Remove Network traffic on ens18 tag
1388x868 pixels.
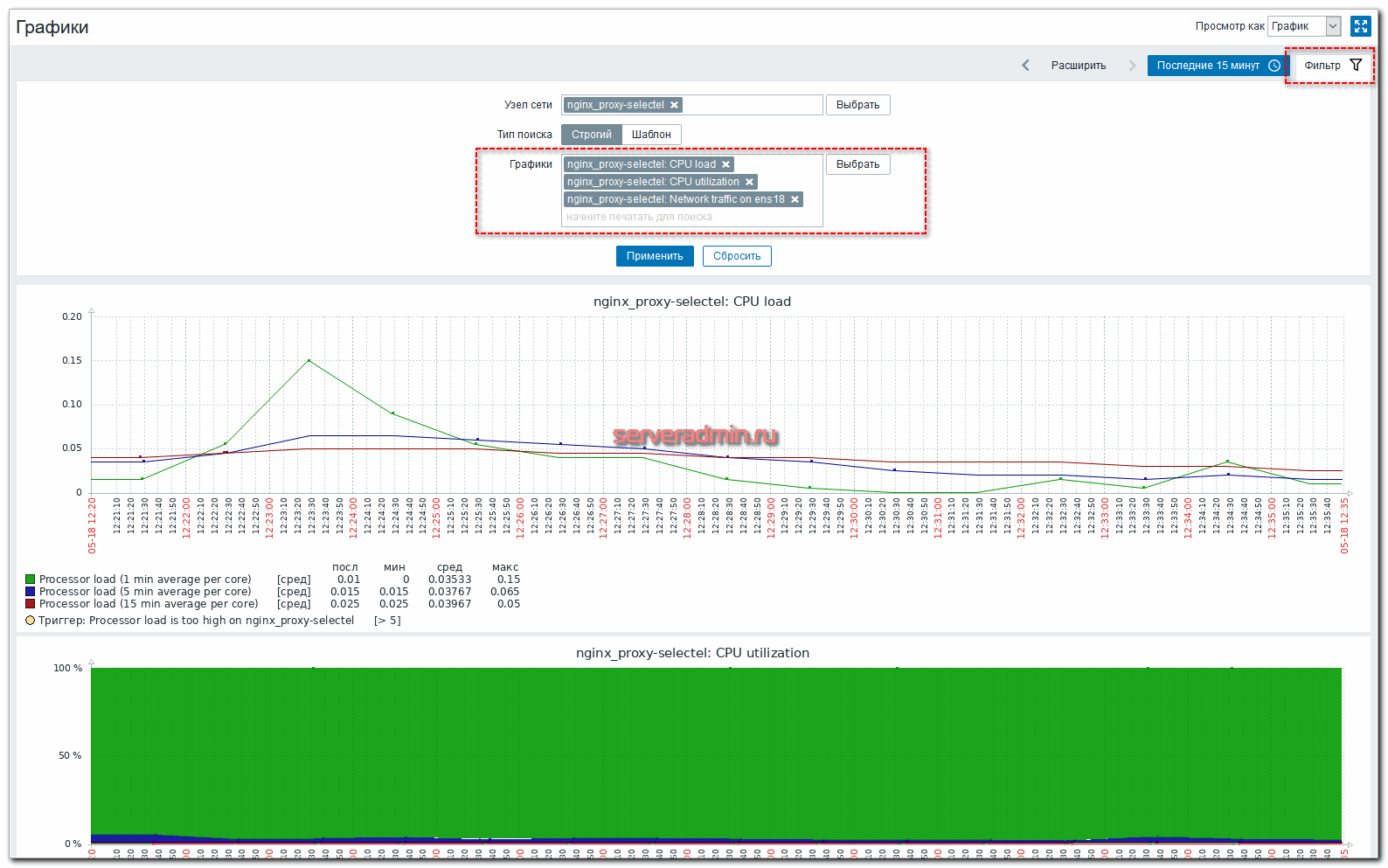[x=795, y=199]
